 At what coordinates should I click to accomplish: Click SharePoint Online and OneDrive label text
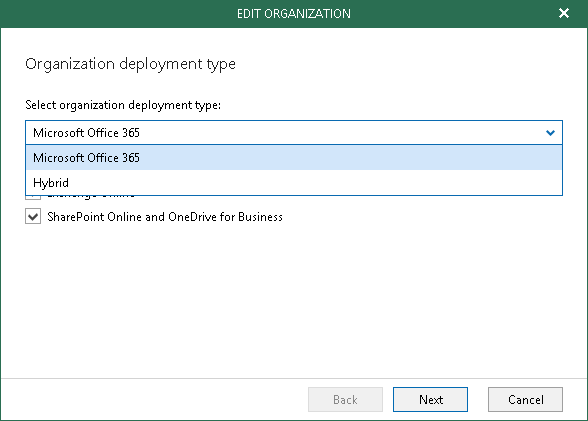coord(165,217)
